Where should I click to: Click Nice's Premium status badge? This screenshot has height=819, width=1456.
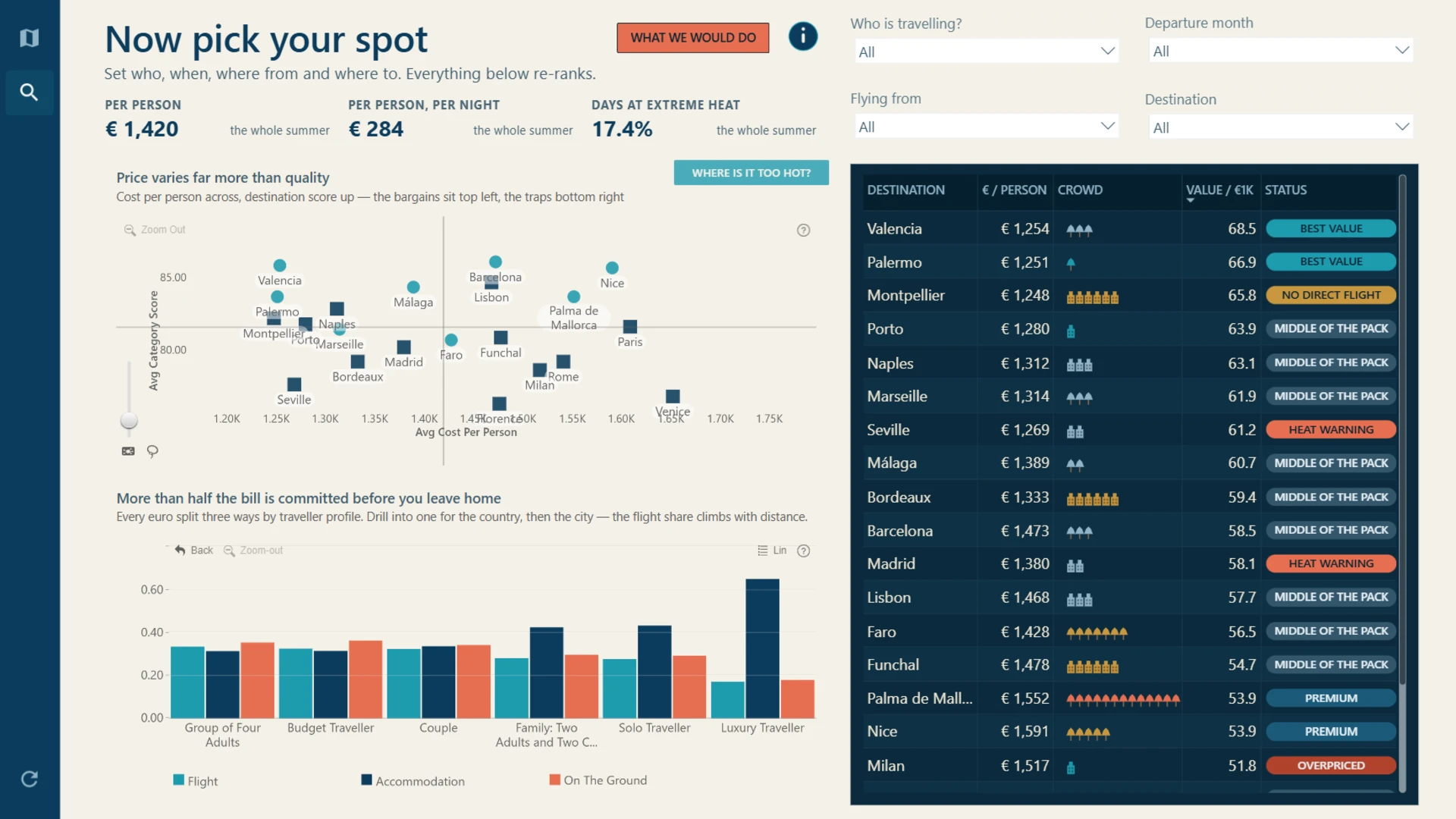tap(1331, 732)
